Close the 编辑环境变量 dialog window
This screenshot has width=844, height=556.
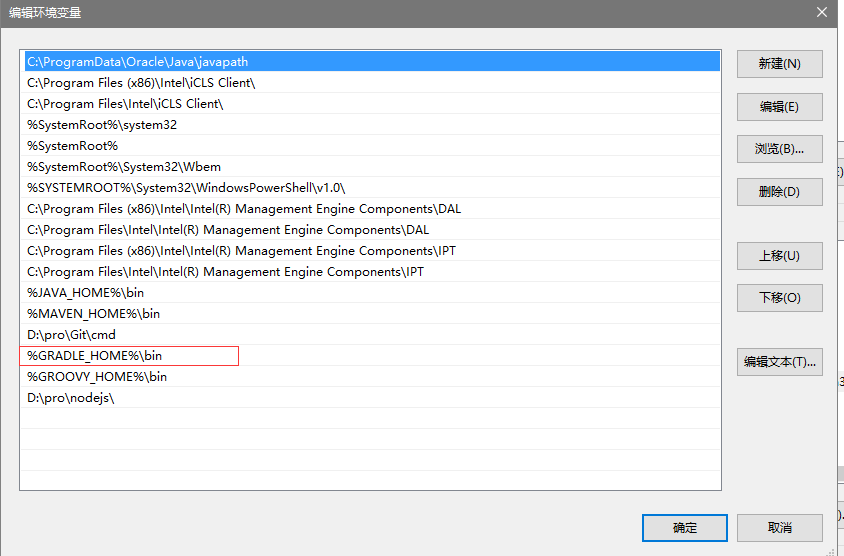coord(821,13)
